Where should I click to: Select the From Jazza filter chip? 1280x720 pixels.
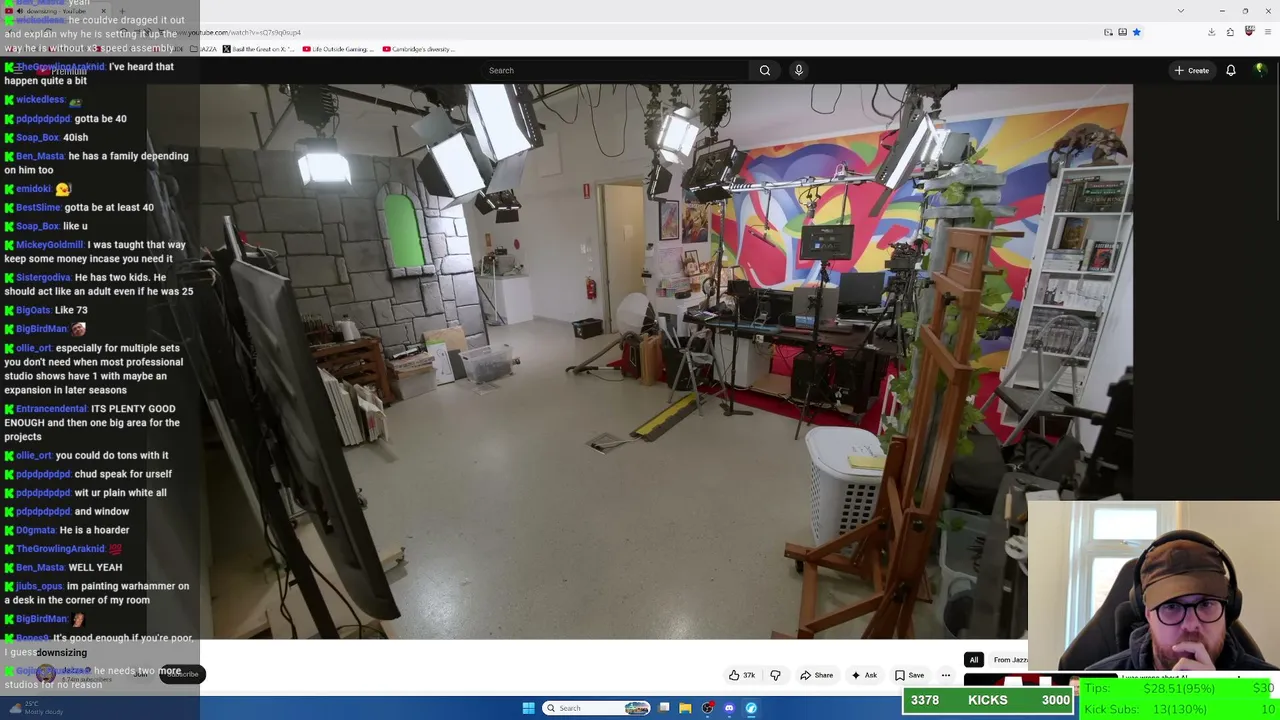[1010, 660]
